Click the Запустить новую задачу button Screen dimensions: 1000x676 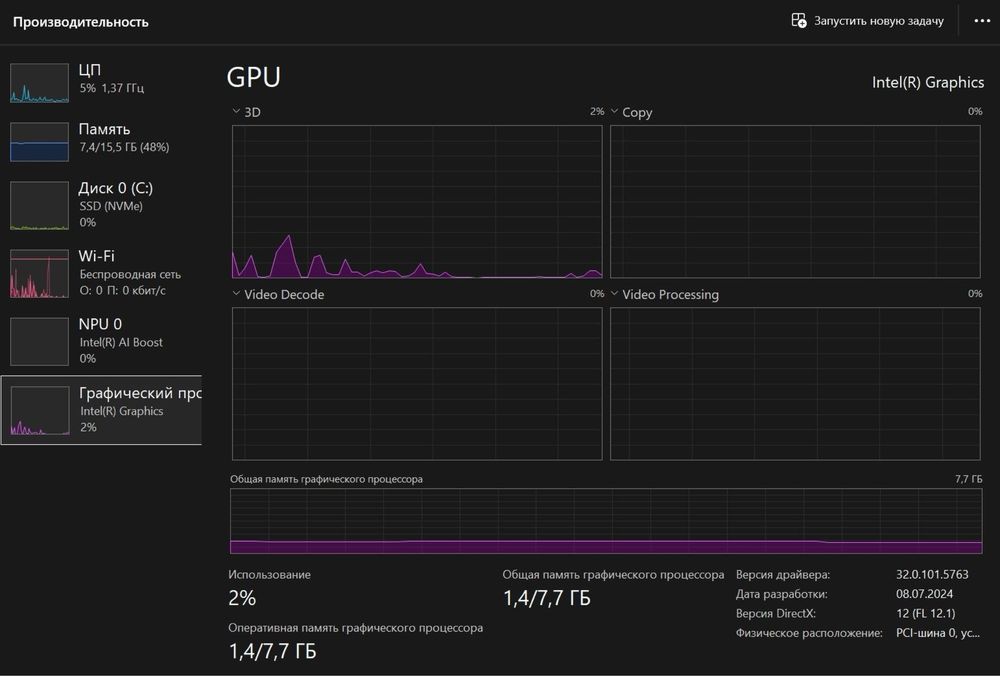point(878,21)
